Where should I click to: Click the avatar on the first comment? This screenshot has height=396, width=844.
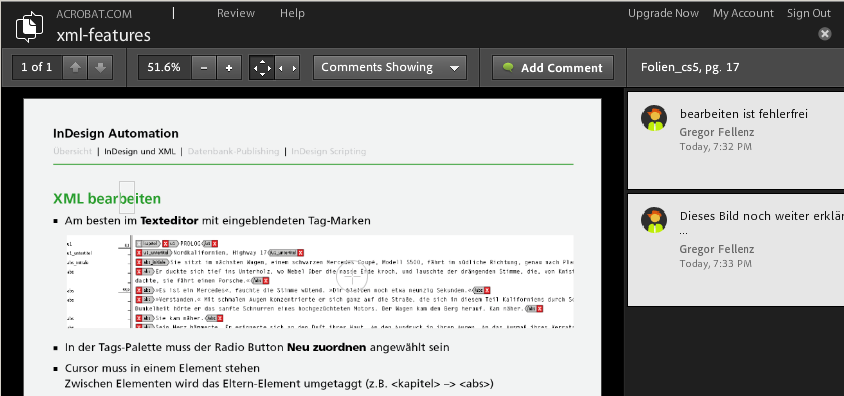(x=654, y=118)
